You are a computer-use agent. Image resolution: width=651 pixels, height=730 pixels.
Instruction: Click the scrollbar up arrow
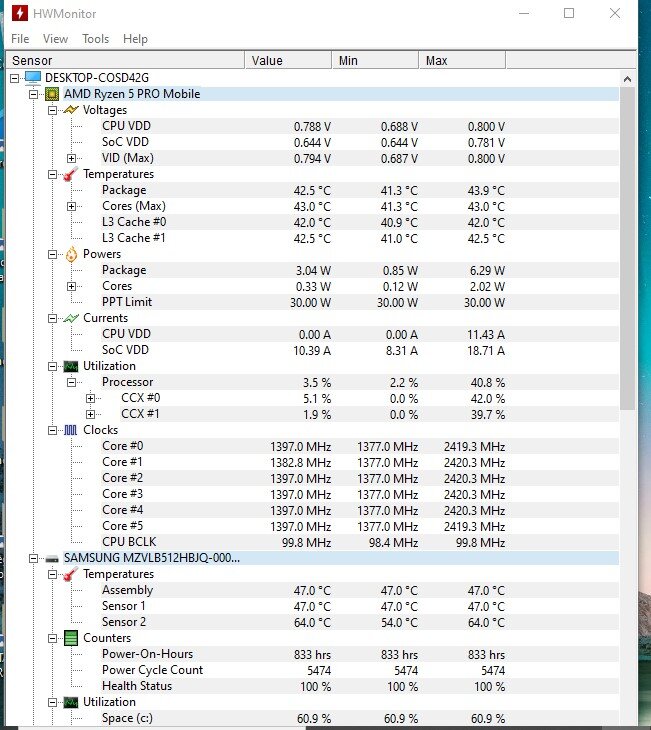coord(627,79)
